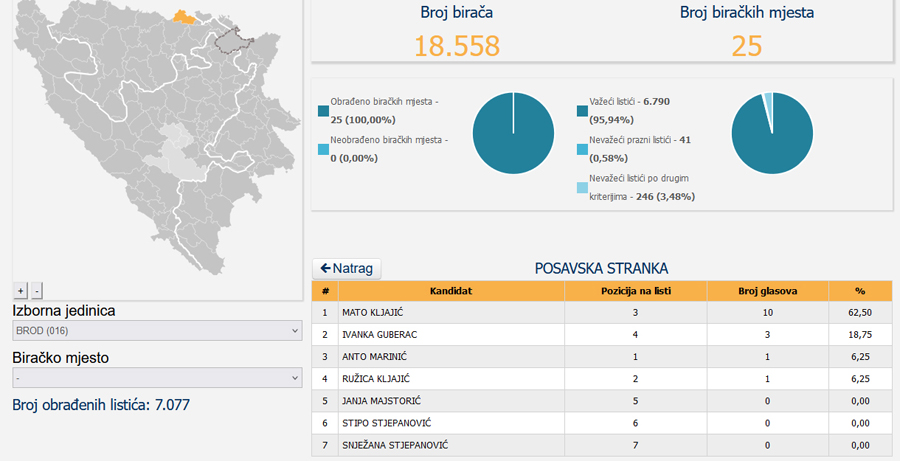Click the orange highlighted Brod region on map
The height and width of the screenshot is (461, 900).
182,15
